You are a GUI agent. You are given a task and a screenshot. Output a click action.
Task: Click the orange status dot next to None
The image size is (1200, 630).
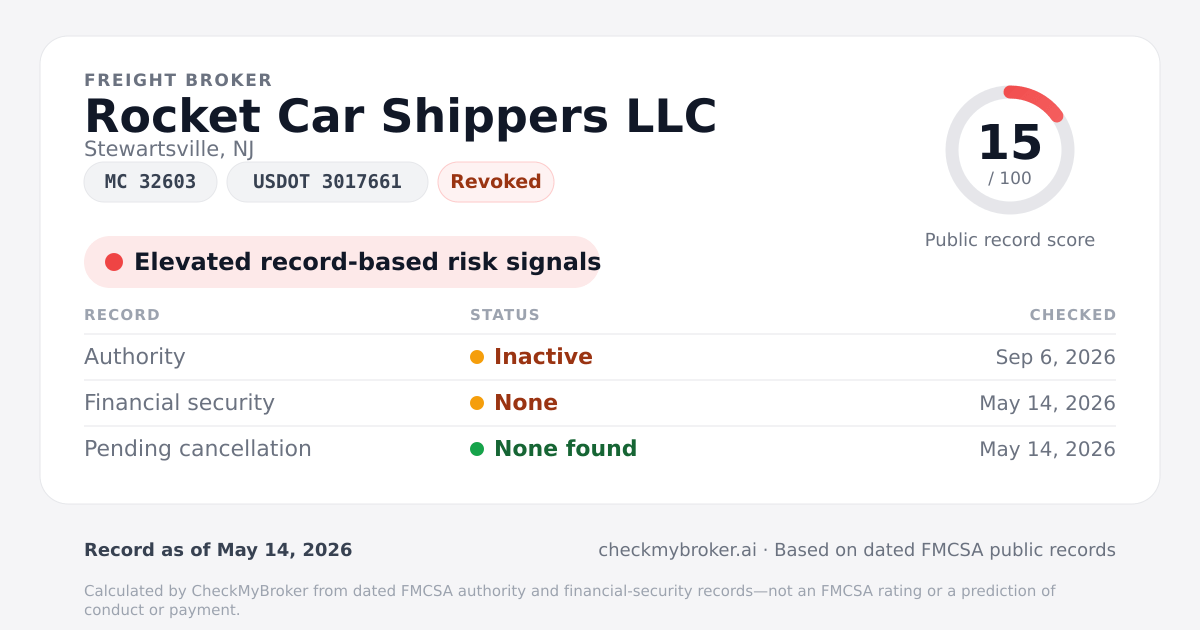[477, 403]
